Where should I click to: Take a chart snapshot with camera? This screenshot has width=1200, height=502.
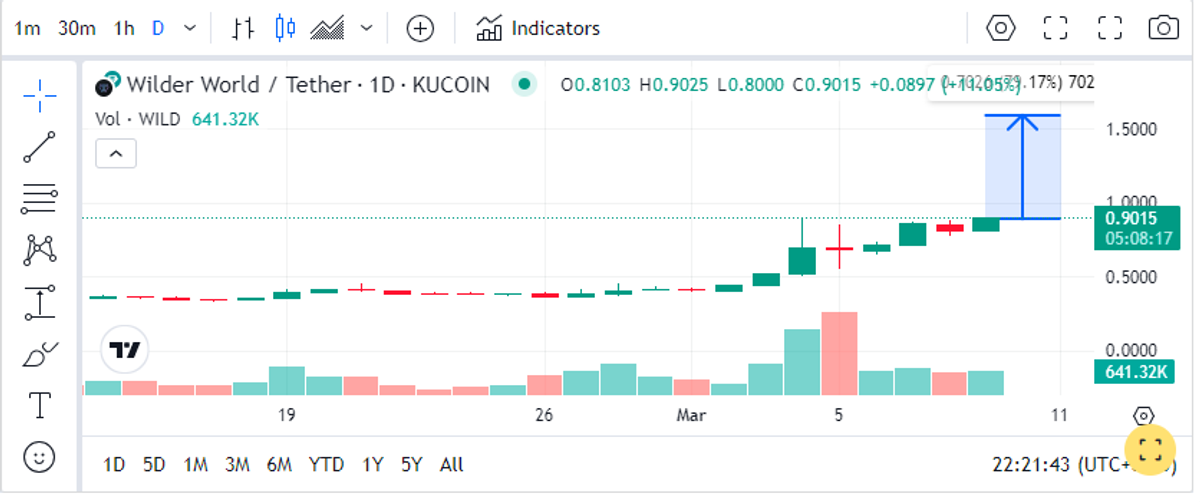(1163, 28)
